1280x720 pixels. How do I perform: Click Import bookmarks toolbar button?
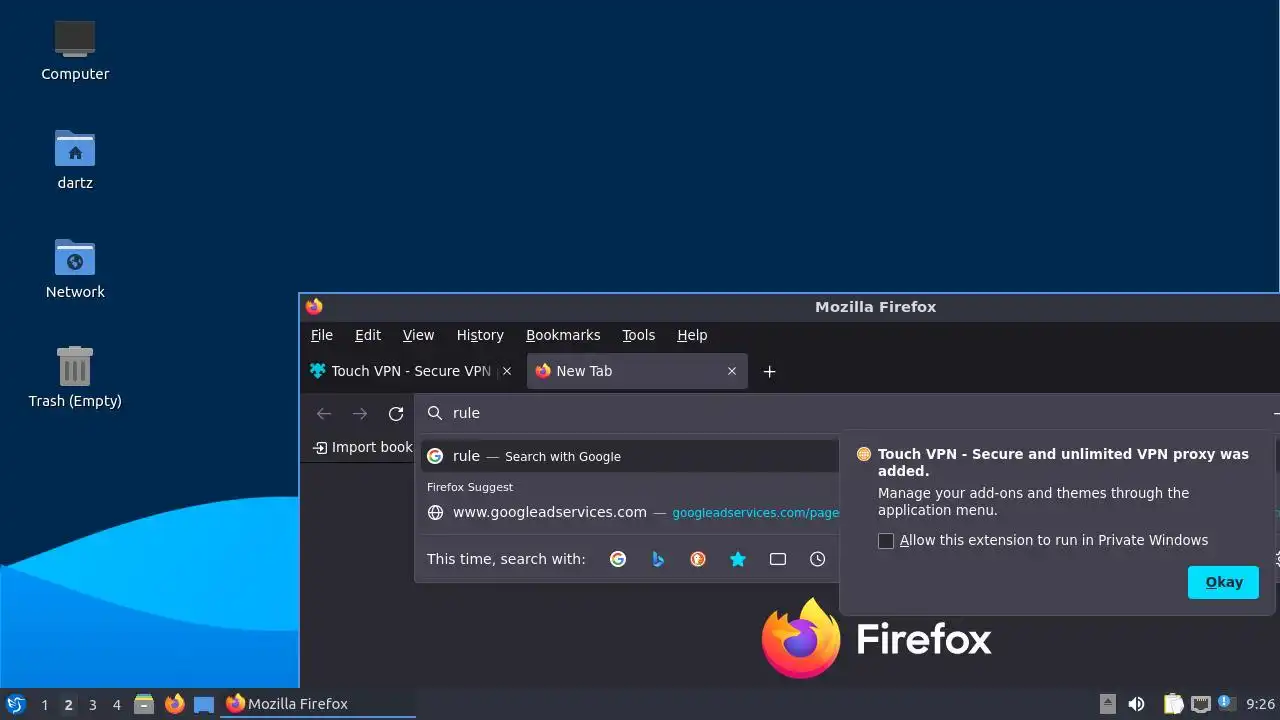point(362,447)
